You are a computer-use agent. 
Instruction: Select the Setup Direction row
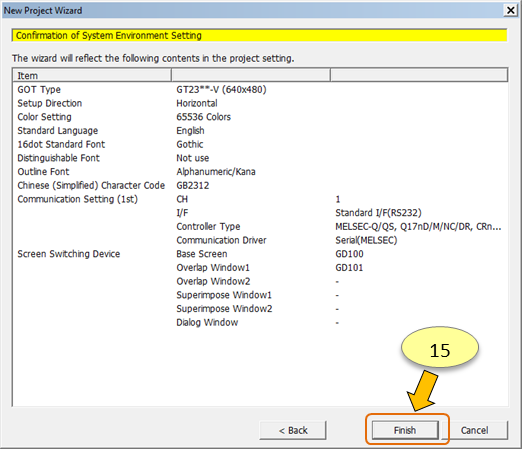[260, 103]
